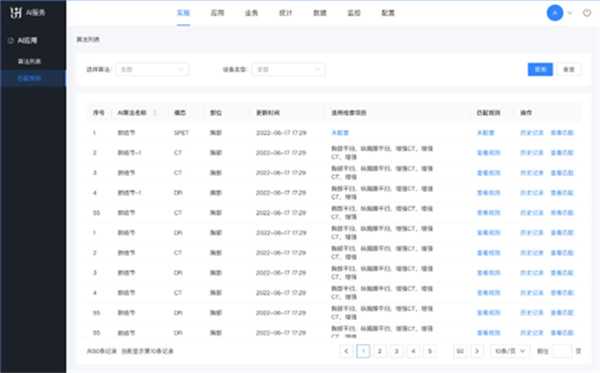The height and width of the screenshot is (373, 600).
Task: Click the 共50条记录 record count text
Action: [x=102, y=351]
